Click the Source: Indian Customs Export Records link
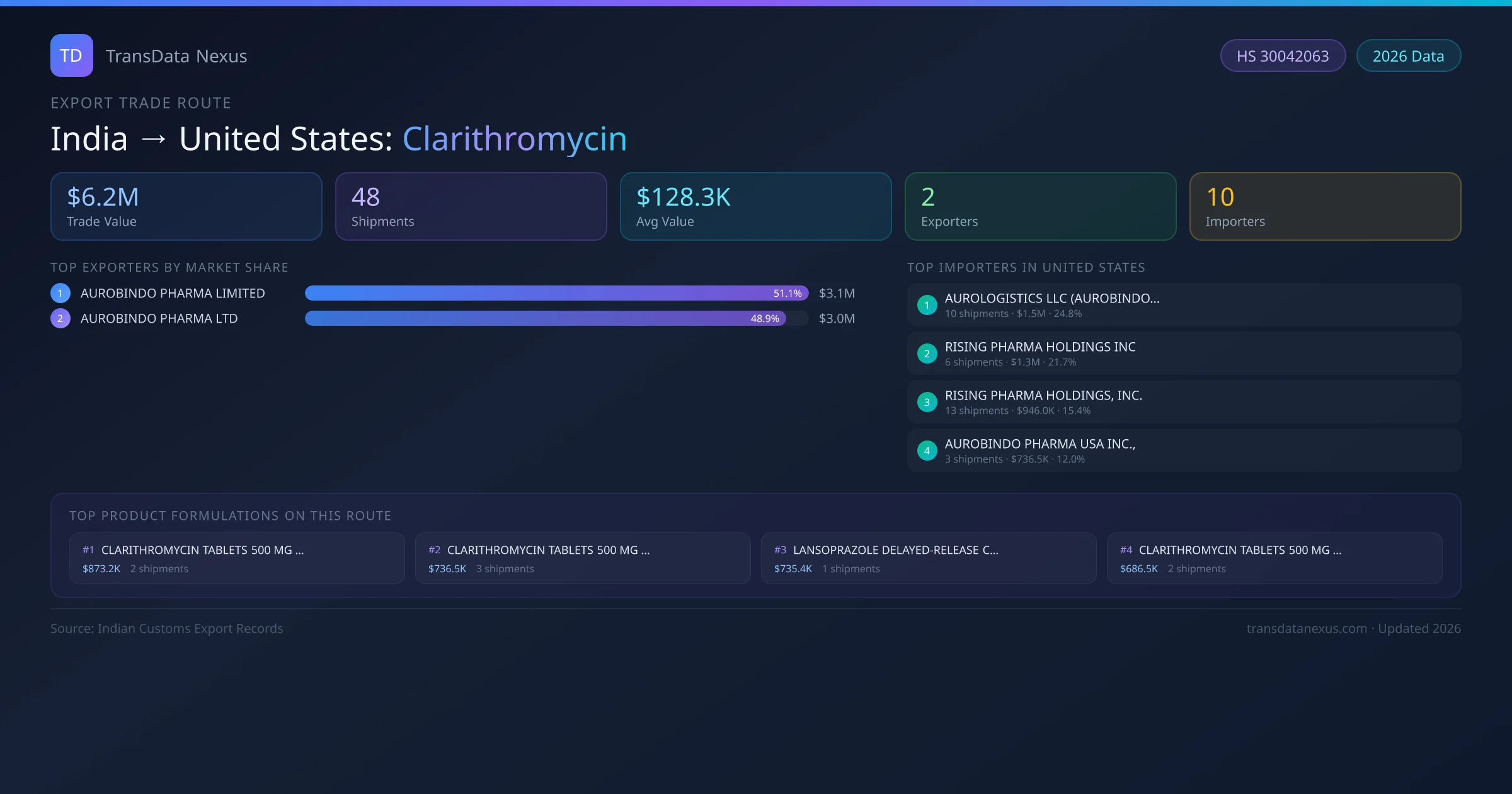1512x794 pixels. coord(166,628)
